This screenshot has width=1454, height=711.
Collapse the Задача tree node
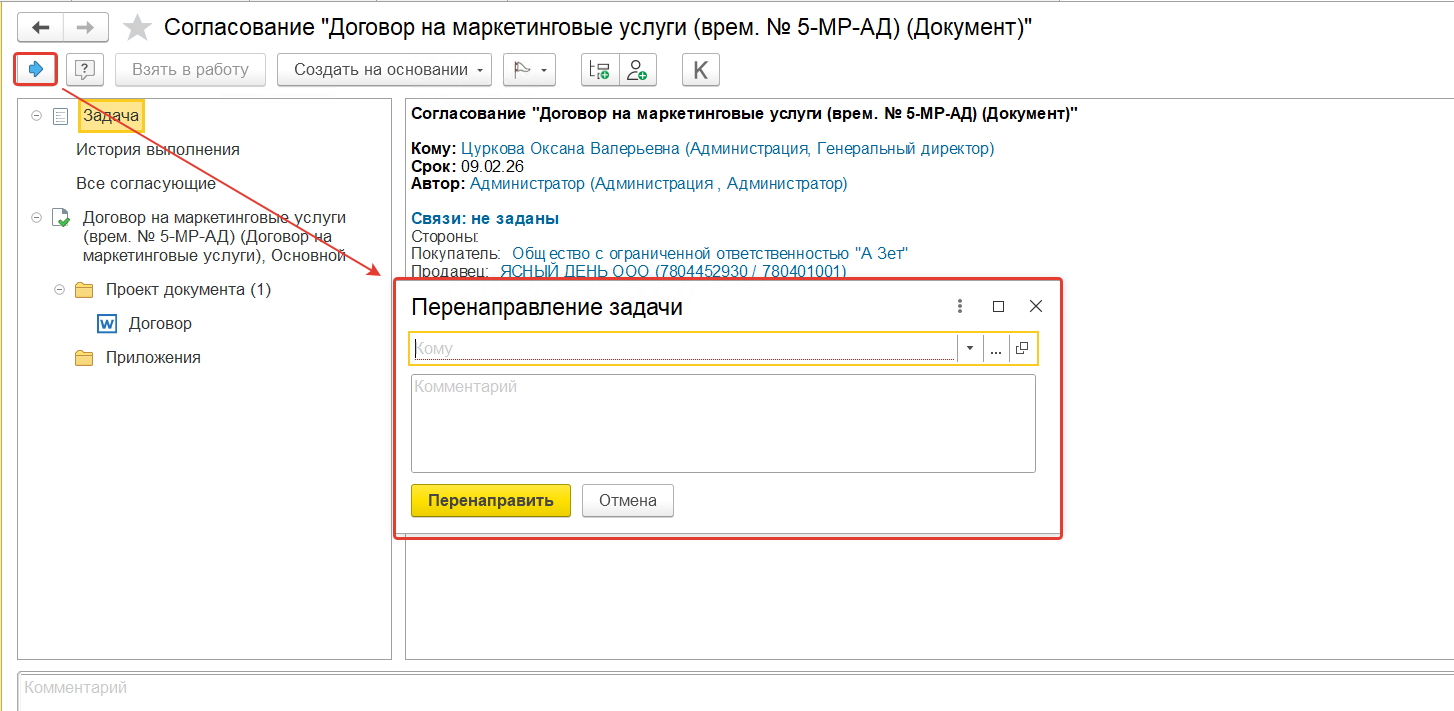click(x=36, y=116)
